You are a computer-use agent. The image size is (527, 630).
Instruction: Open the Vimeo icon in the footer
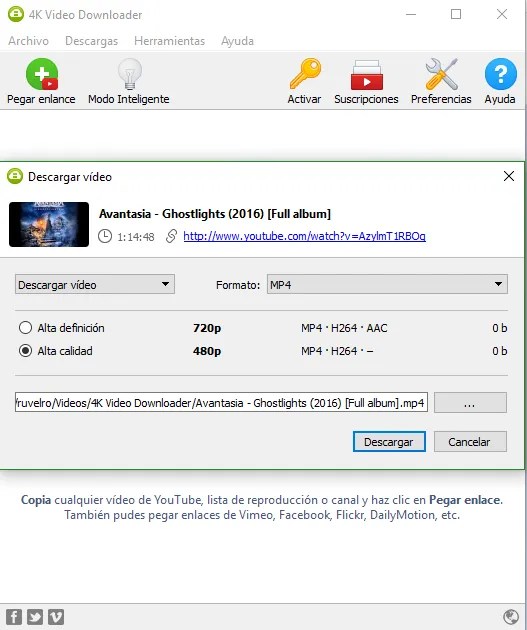56,617
